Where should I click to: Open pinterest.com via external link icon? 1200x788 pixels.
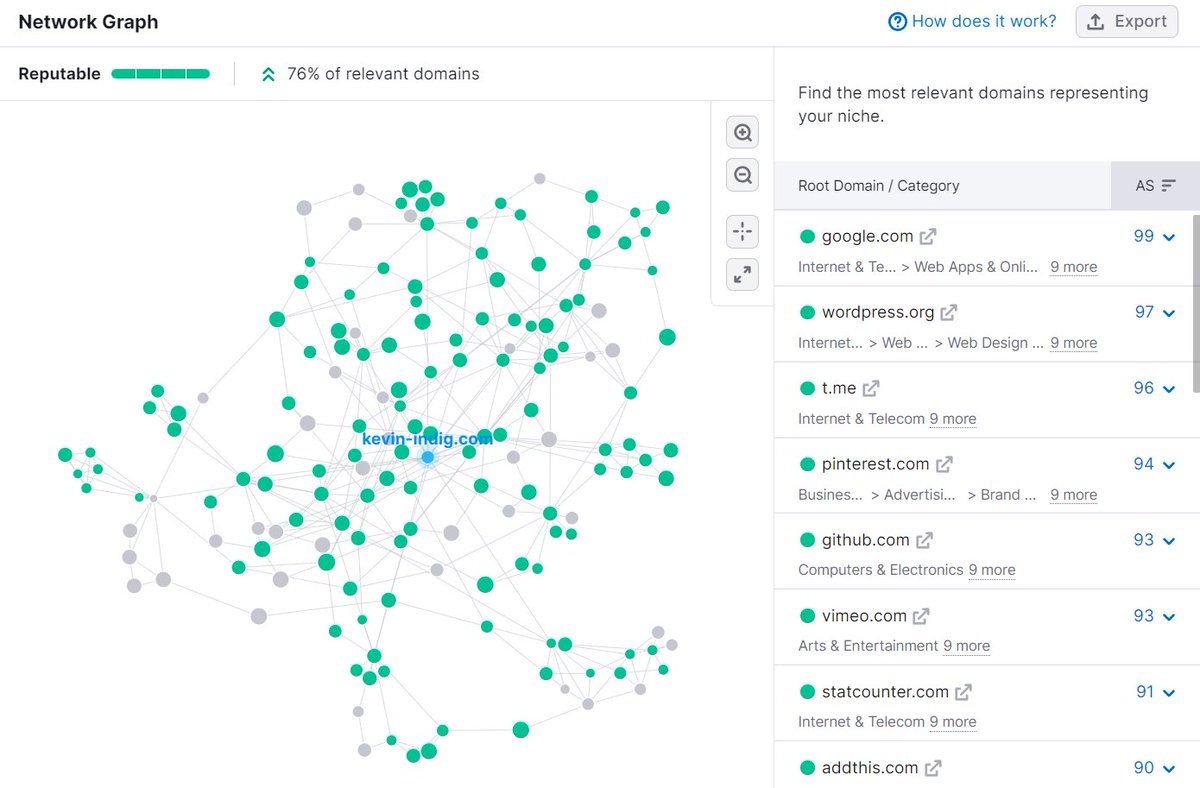pos(943,463)
